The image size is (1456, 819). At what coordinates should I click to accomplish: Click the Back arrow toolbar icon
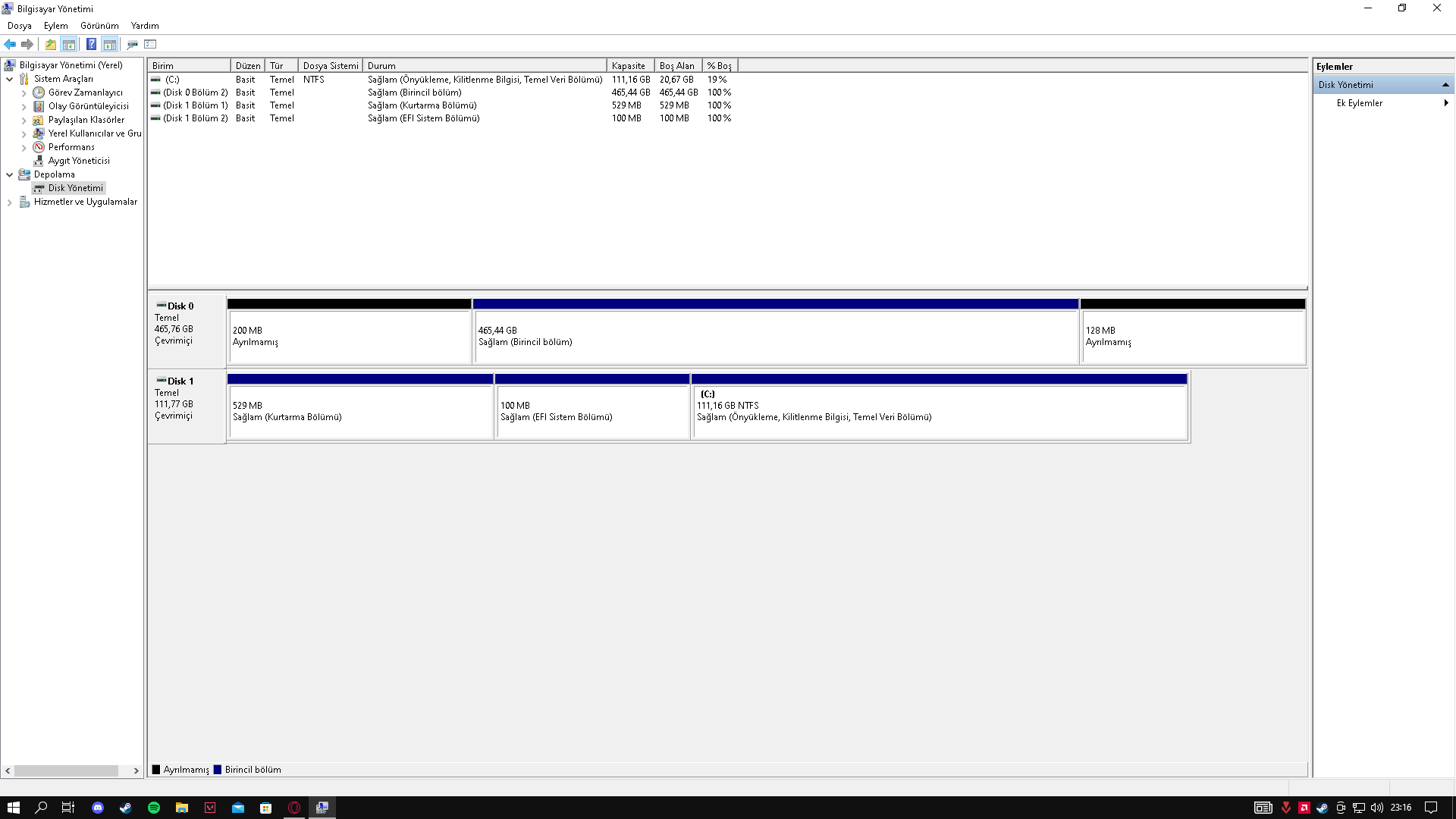(10, 44)
